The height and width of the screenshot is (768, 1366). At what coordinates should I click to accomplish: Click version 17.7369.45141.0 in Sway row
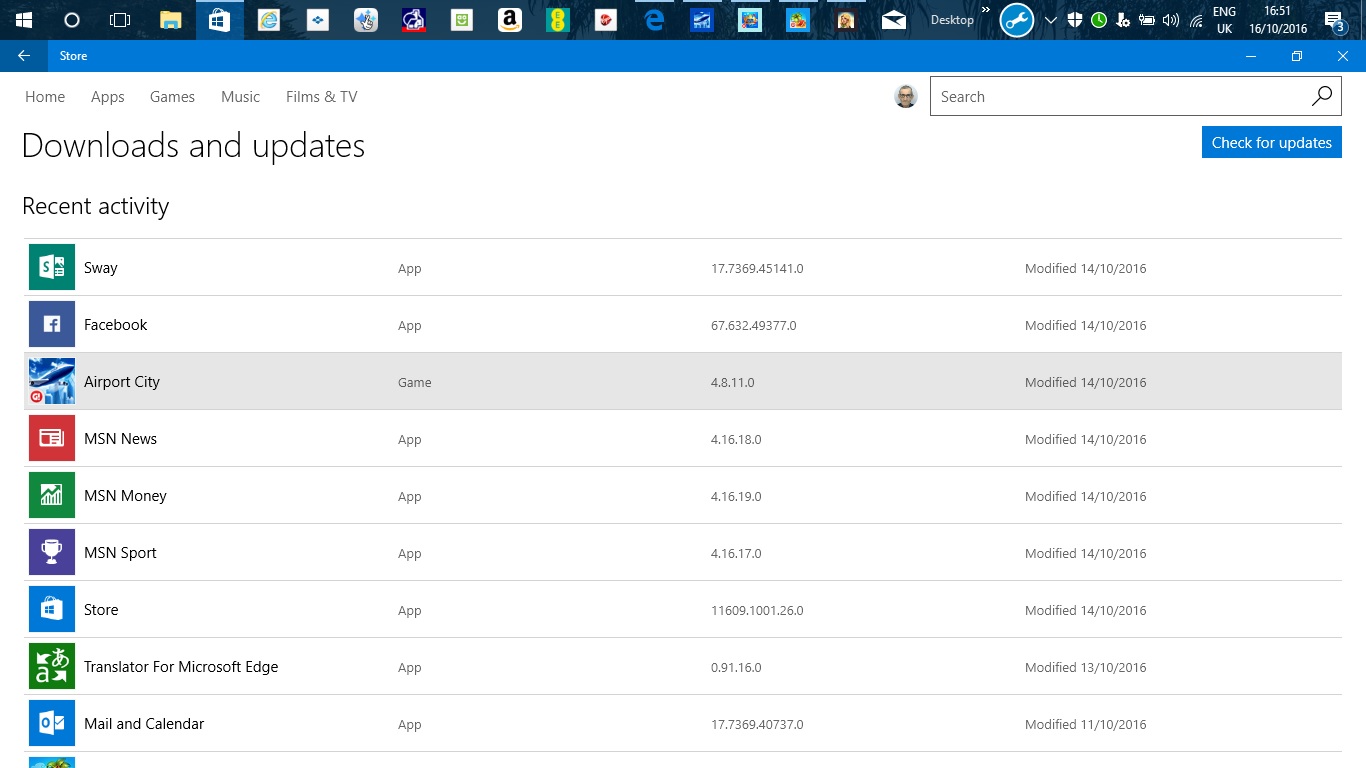click(757, 269)
